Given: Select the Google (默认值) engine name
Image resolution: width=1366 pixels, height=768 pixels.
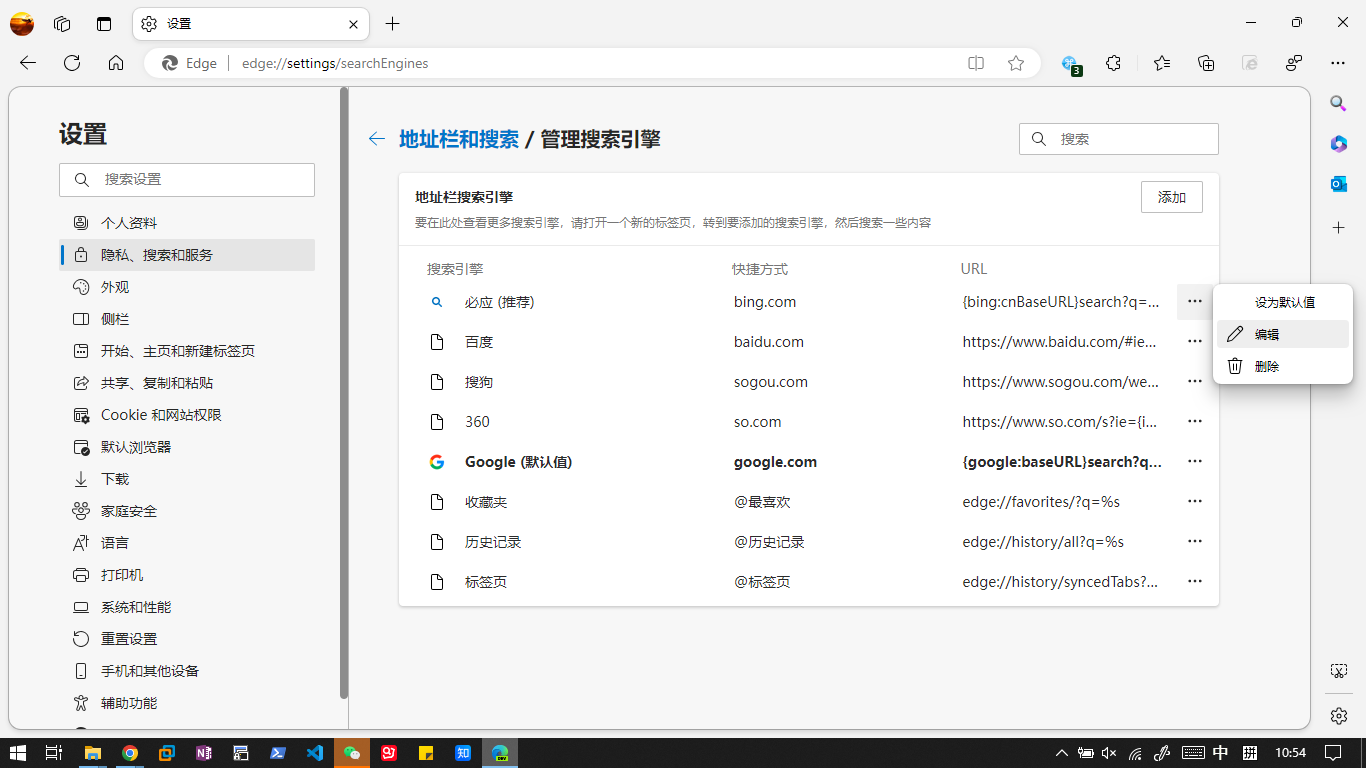Looking at the screenshot, I should click(518, 462).
